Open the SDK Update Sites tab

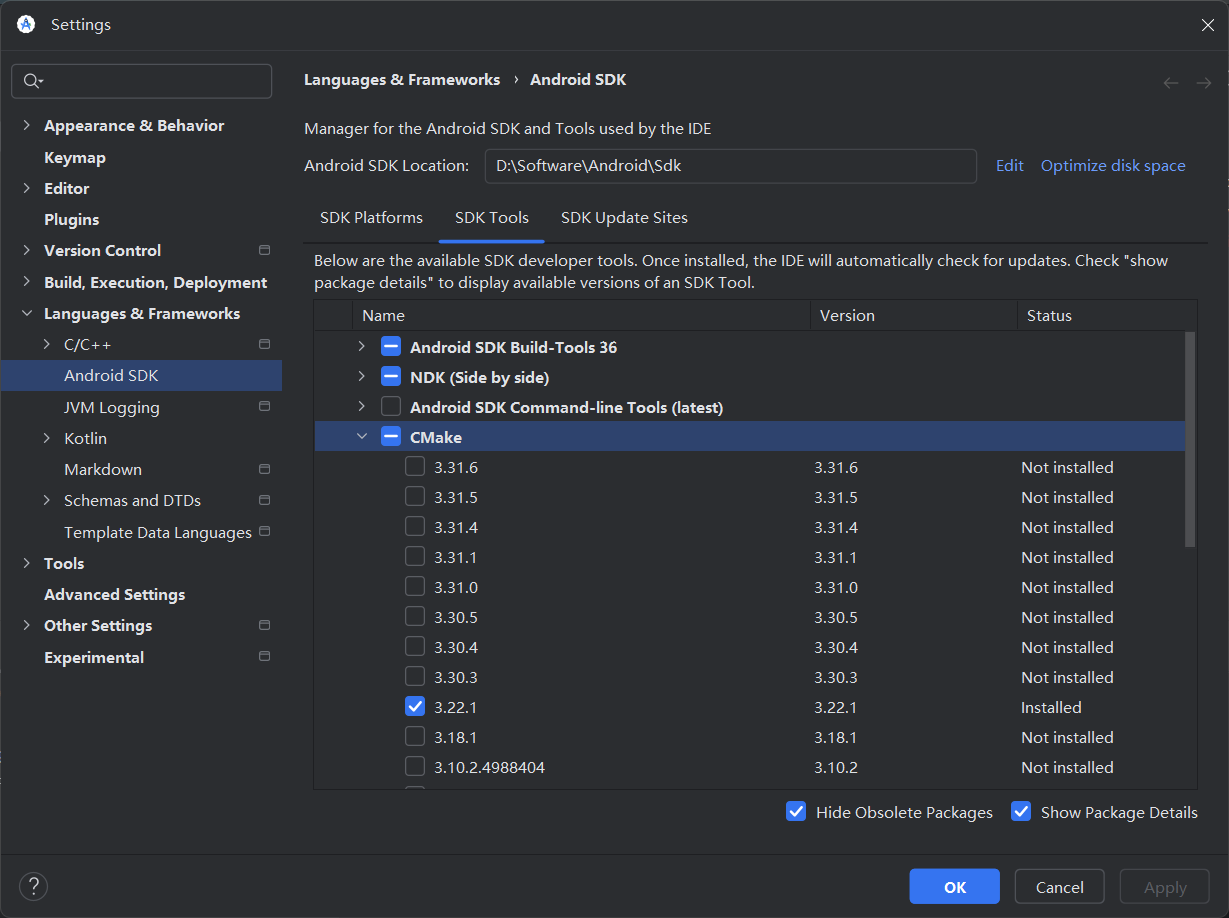coord(624,217)
